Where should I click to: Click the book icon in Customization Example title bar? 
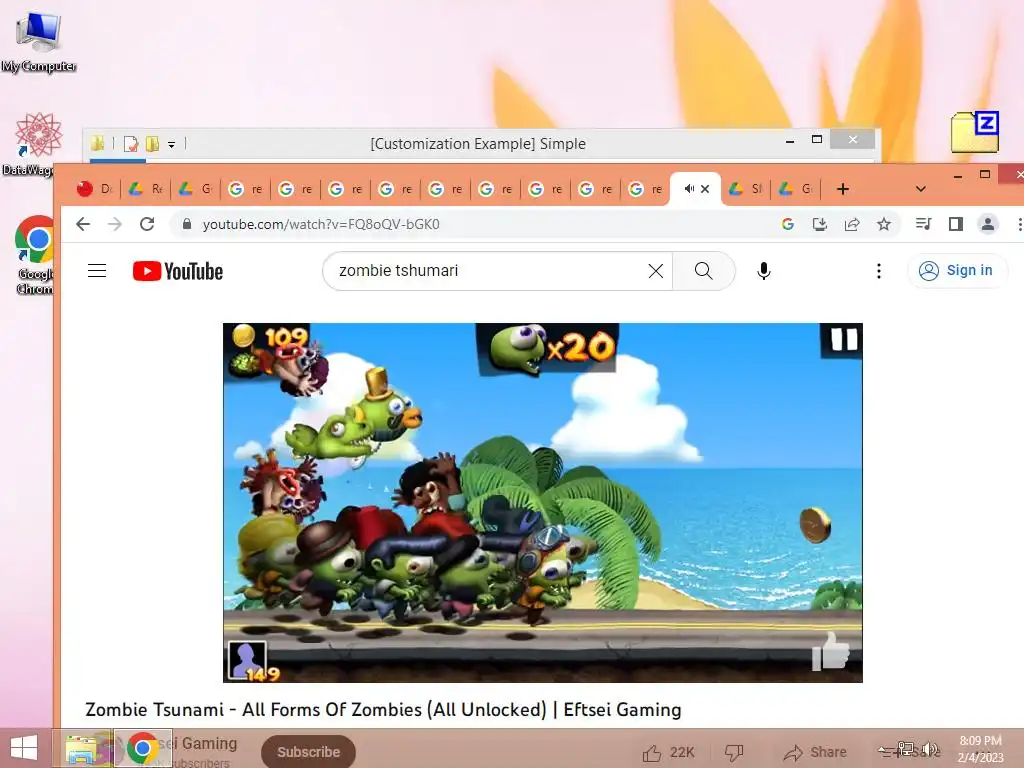[x=152, y=144]
